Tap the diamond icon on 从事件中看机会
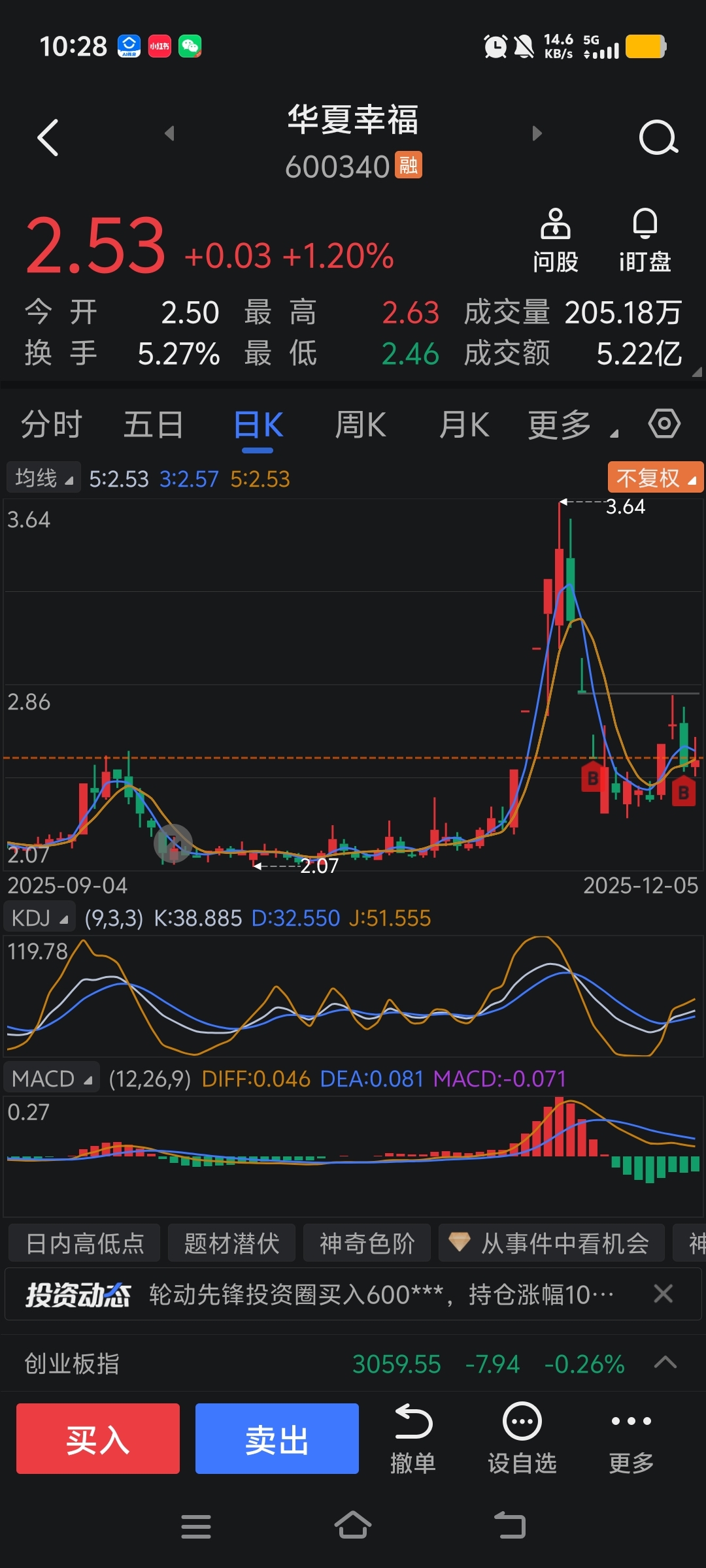This screenshot has width=706, height=1568. pyautogui.click(x=459, y=1242)
